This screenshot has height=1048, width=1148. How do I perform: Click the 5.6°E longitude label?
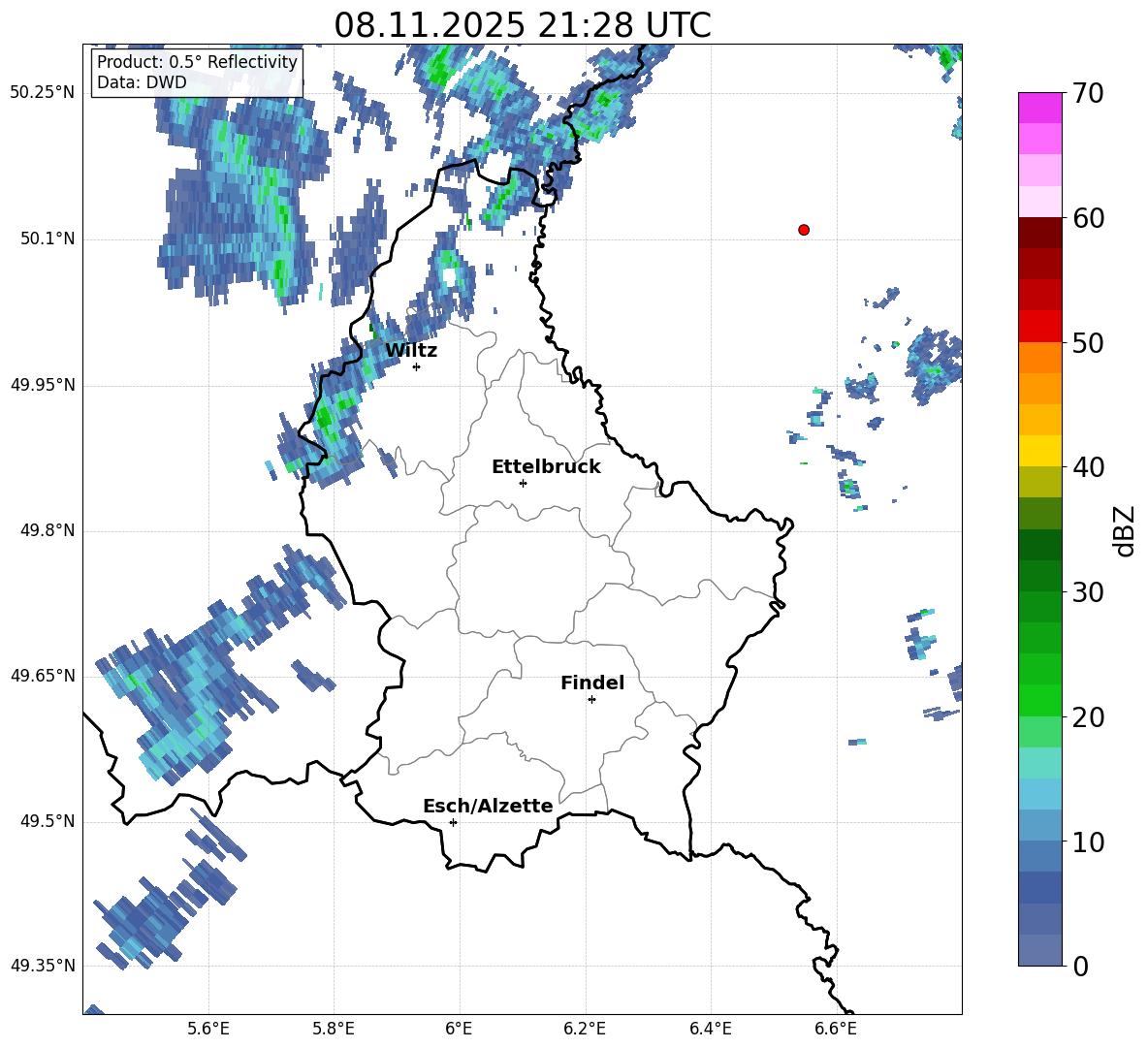tap(208, 1029)
